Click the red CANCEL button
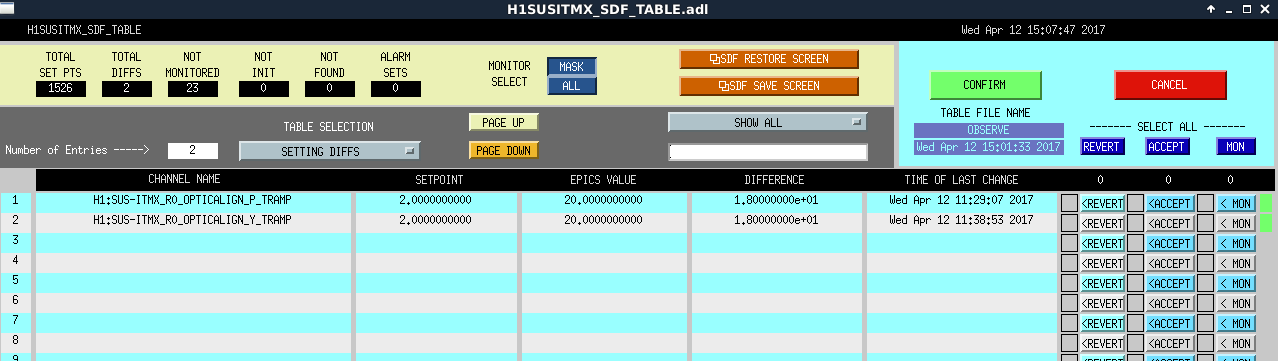This screenshot has height=361, width=1278. [1170, 85]
